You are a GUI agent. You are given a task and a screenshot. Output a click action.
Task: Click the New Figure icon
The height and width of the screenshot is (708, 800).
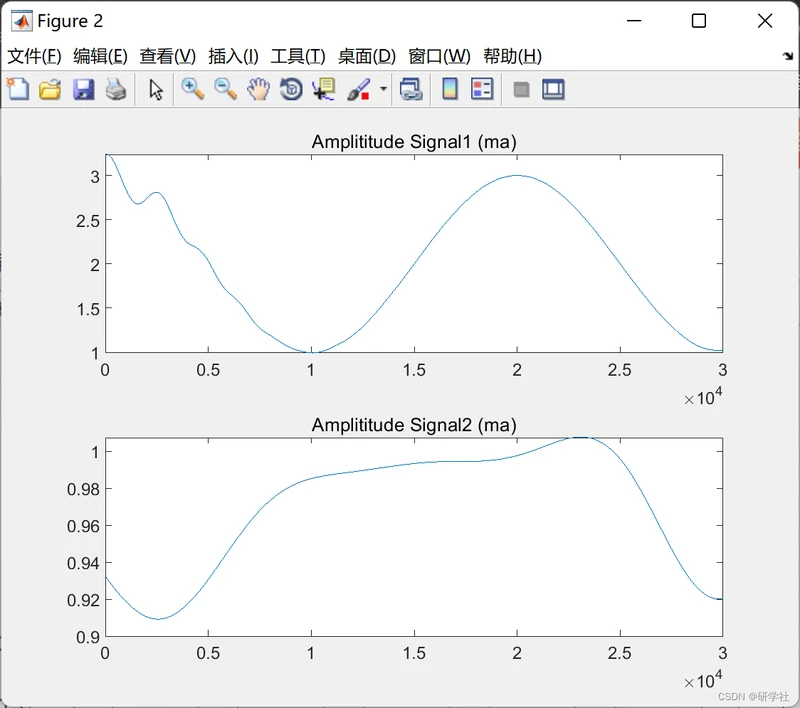18,89
